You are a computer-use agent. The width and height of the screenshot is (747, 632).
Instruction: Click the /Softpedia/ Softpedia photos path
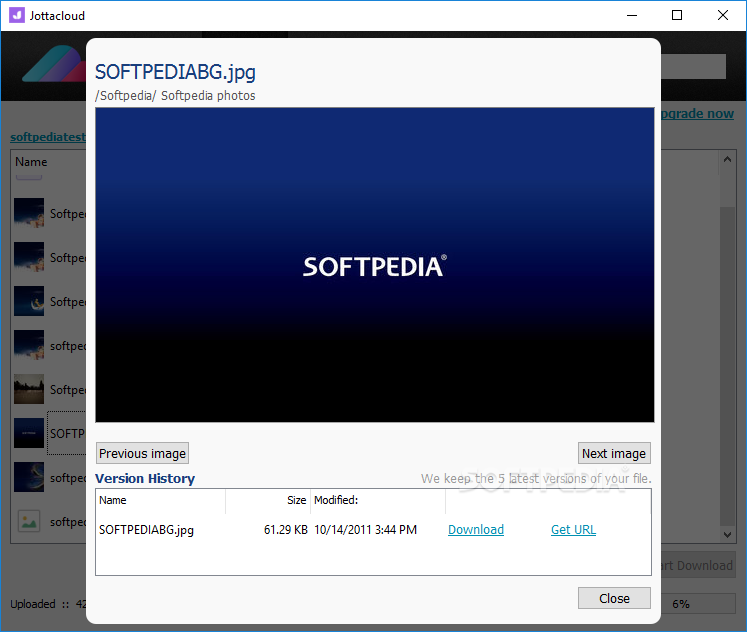click(x=175, y=96)
